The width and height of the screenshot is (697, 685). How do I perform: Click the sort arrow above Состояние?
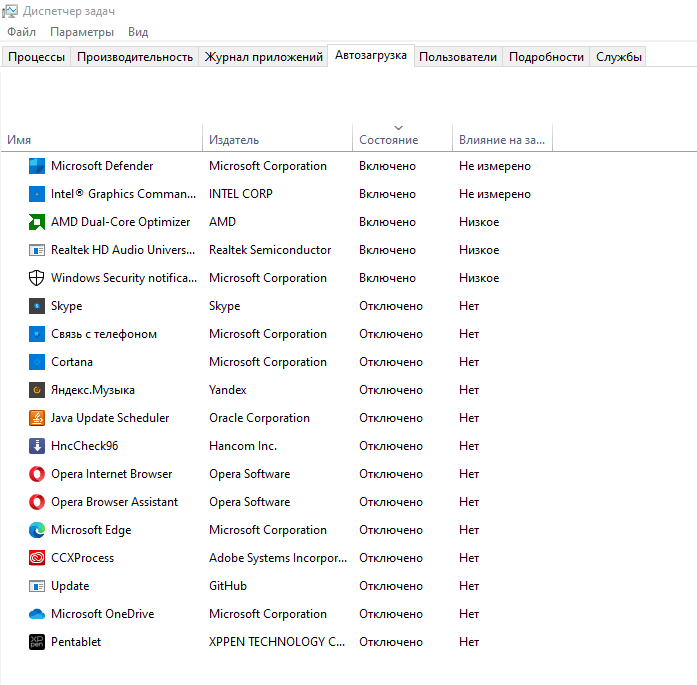click(x=399, y=128)
